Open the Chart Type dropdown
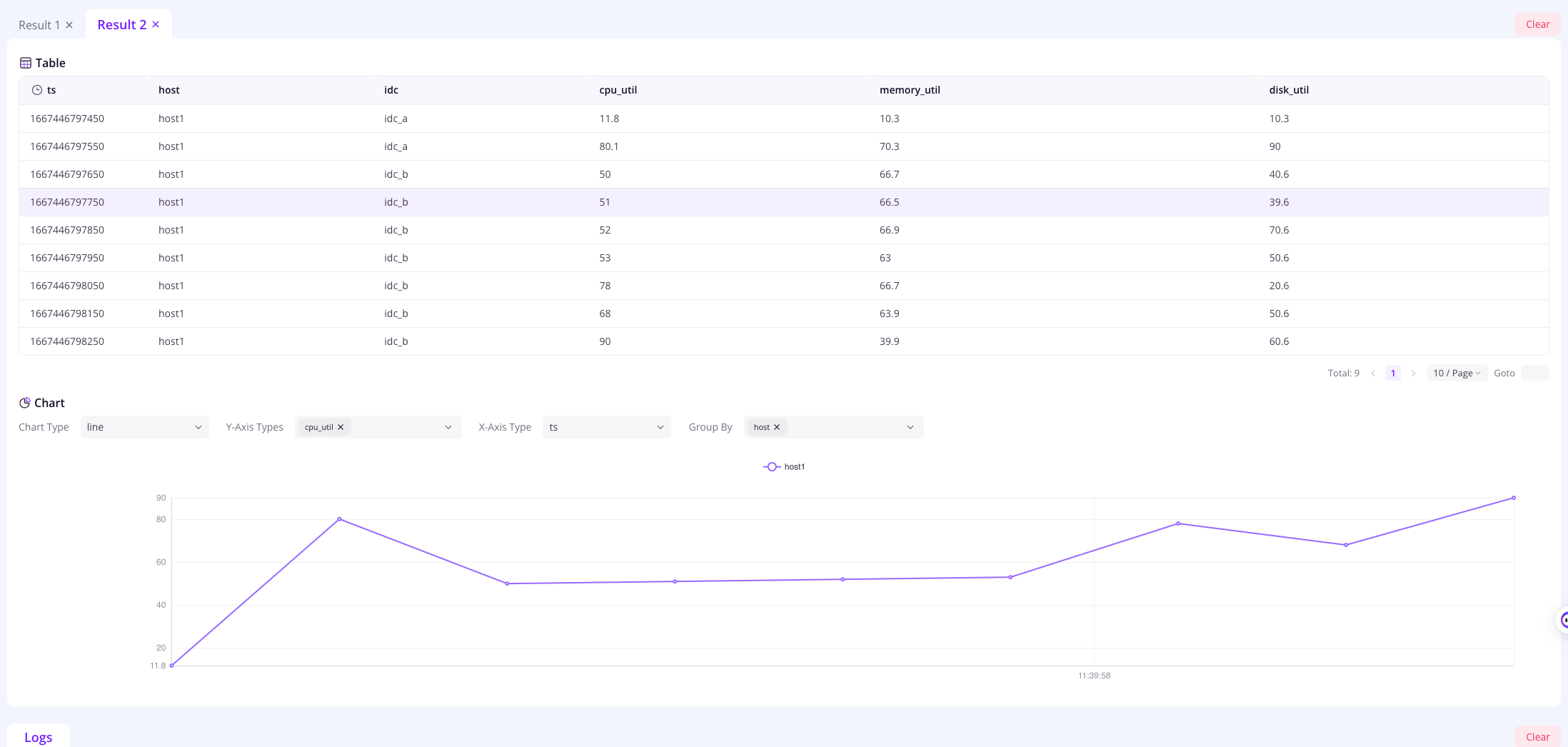The height and width of the screenshot is (747, 1568). 144,427
